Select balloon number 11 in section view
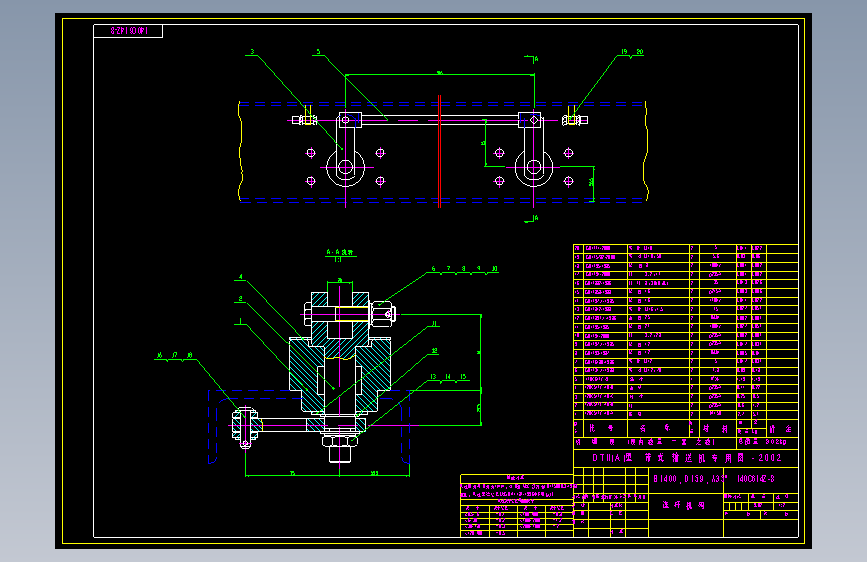Viewport: 867px width, 562px height. pyautogui.click(x=435, y=324)
